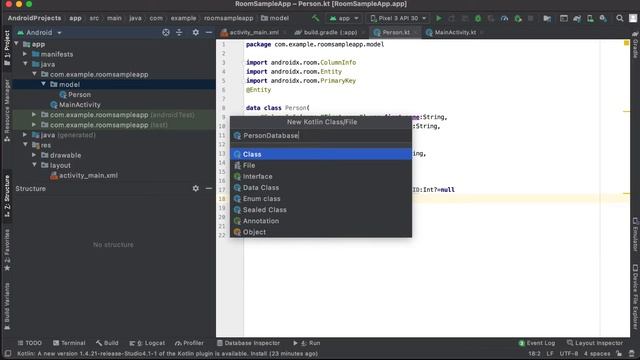
Task: Open the Emulator side panel
Action: (635, 234)
